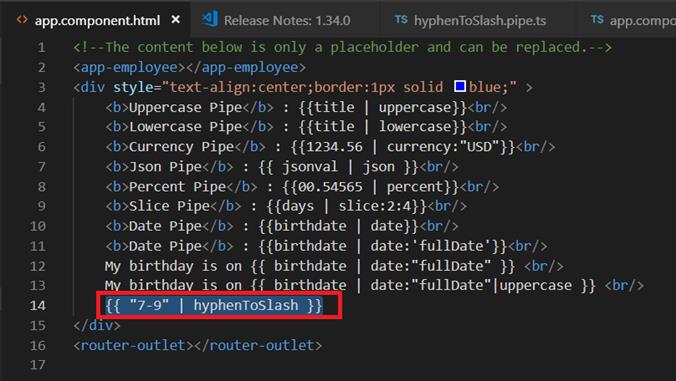Click the TS icon on hyphenToSlash.pipe.ts tab

pos(401,19)
